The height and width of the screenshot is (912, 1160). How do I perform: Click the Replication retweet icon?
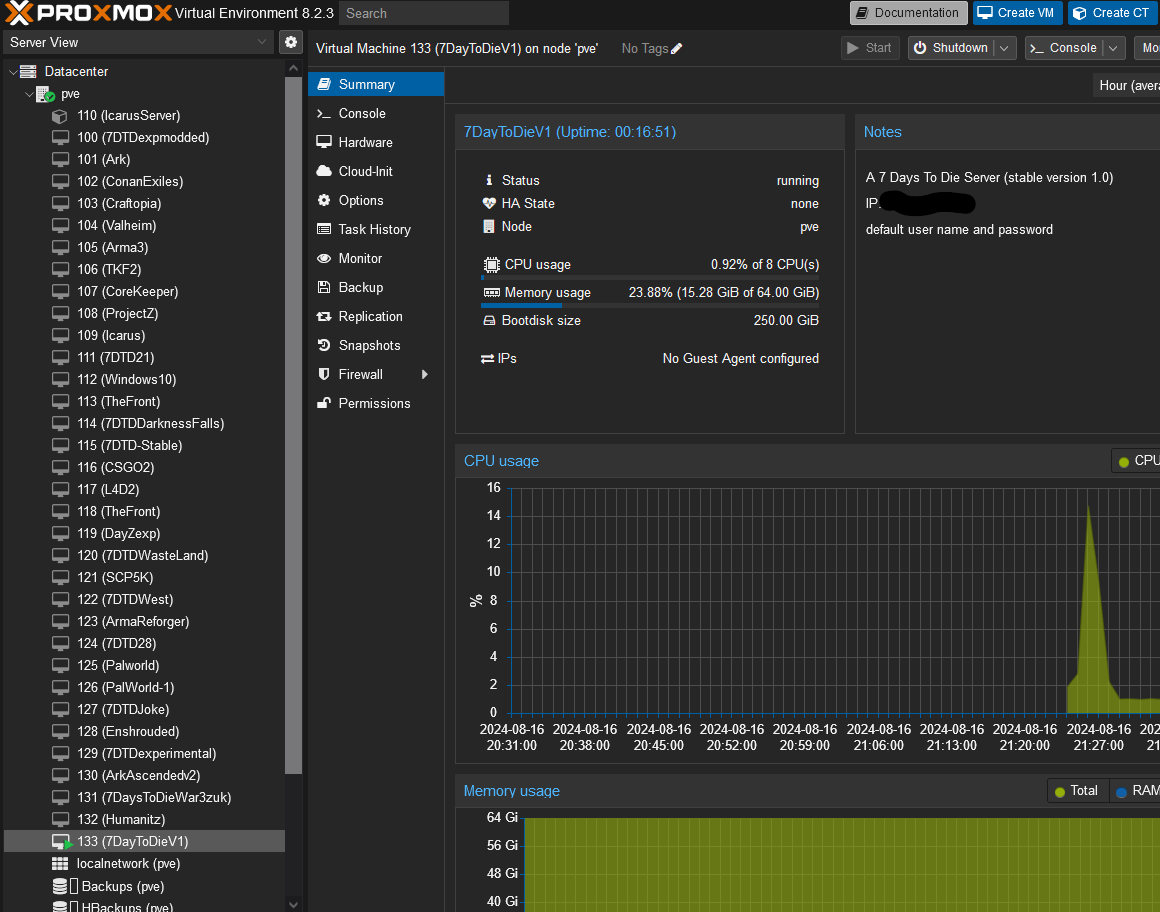[x=324, y=317]
